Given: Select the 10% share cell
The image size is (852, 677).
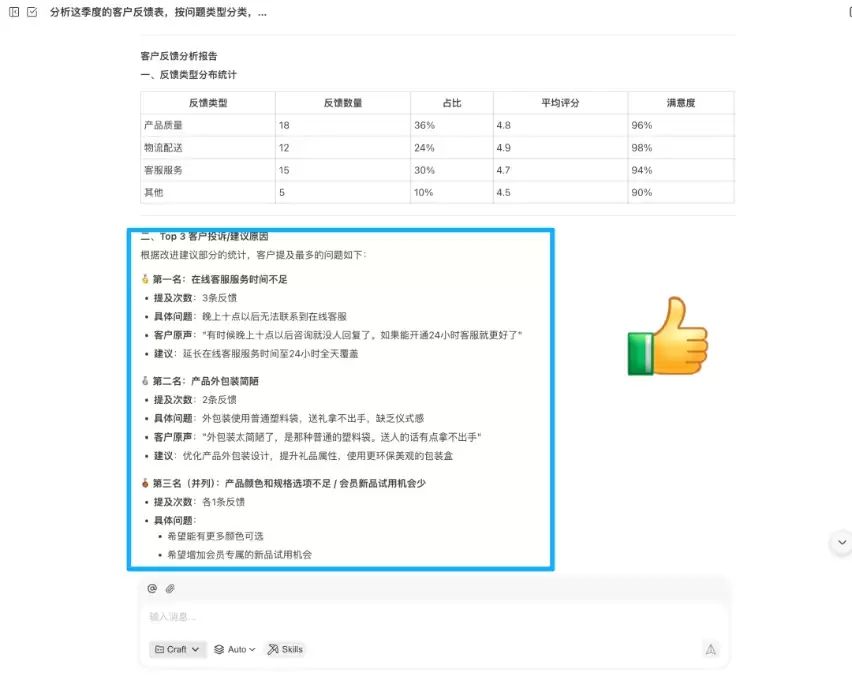Looking at the screenshot, I should (x=452, y=192).
